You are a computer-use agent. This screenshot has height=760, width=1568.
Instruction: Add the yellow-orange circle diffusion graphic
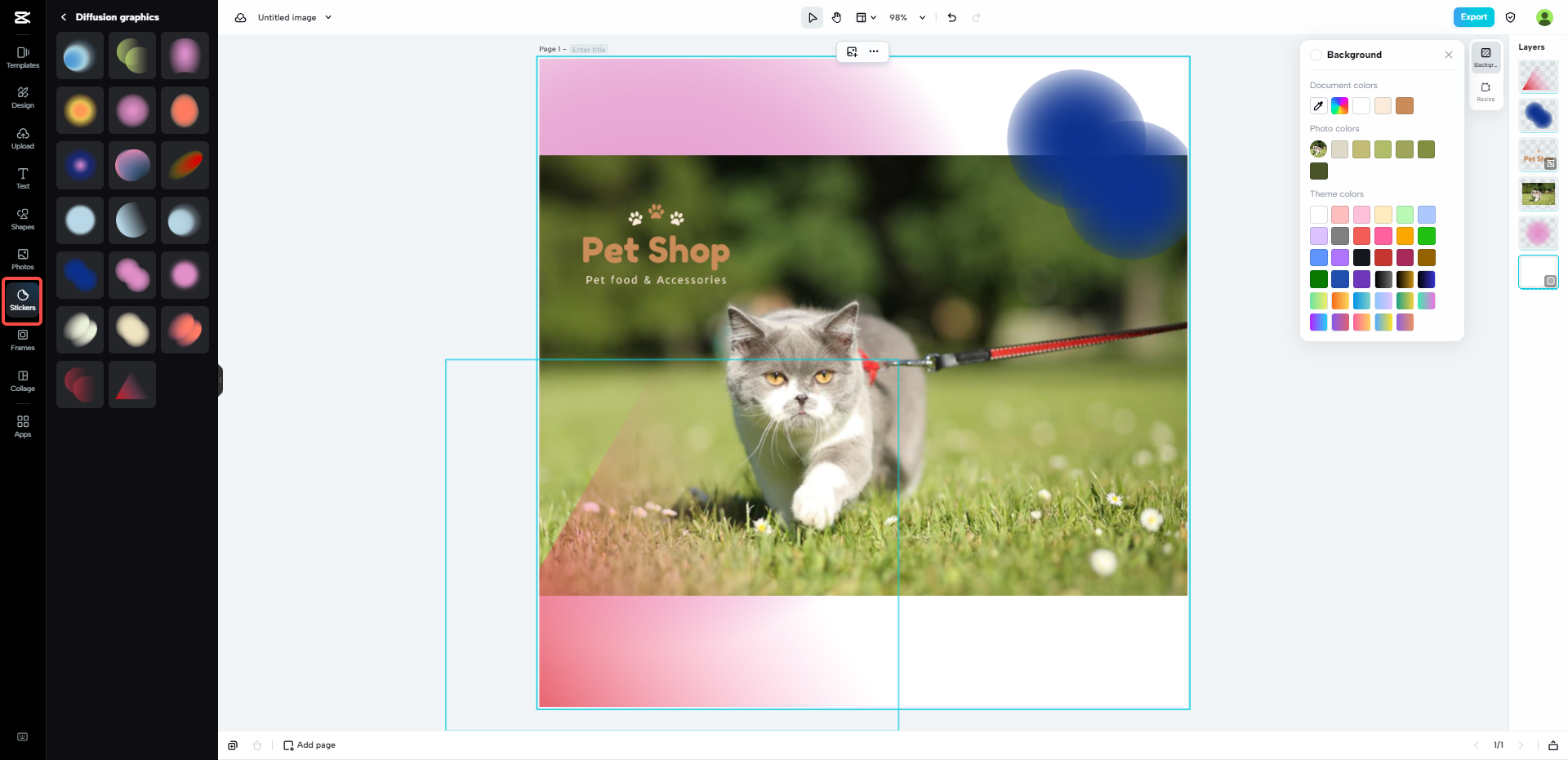click(x=80, y=110)
